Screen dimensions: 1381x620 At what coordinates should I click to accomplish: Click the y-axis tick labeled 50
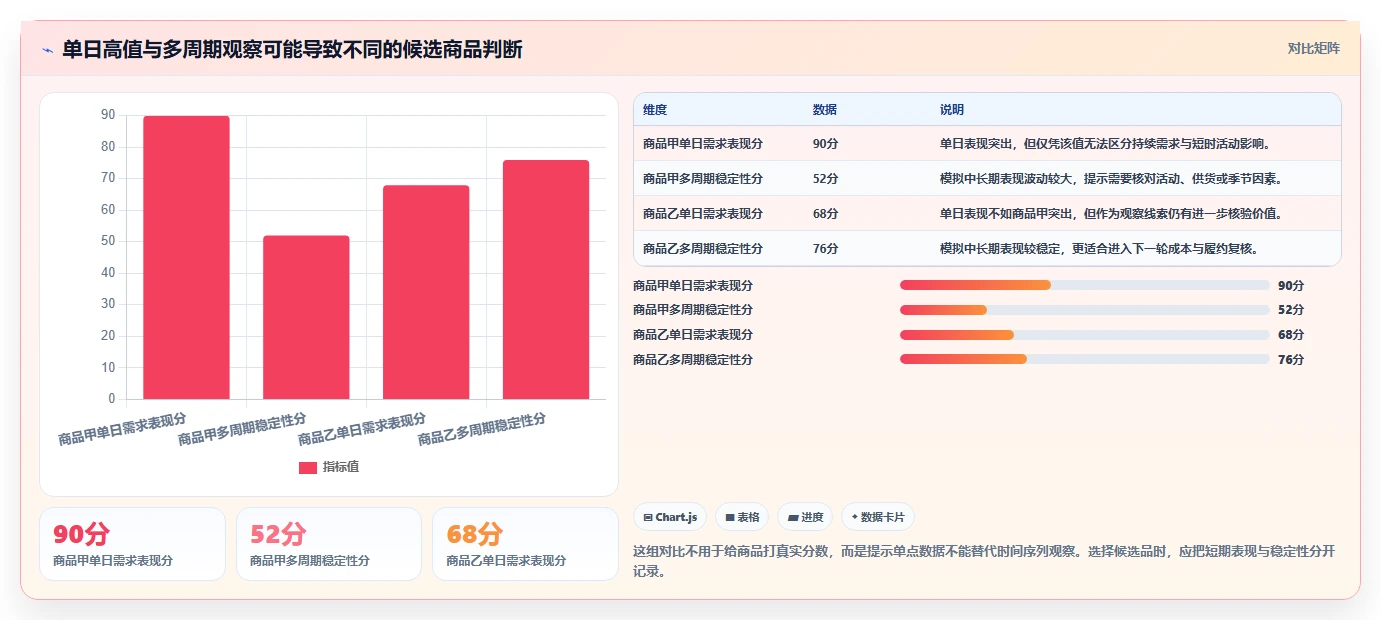[108, 241]
